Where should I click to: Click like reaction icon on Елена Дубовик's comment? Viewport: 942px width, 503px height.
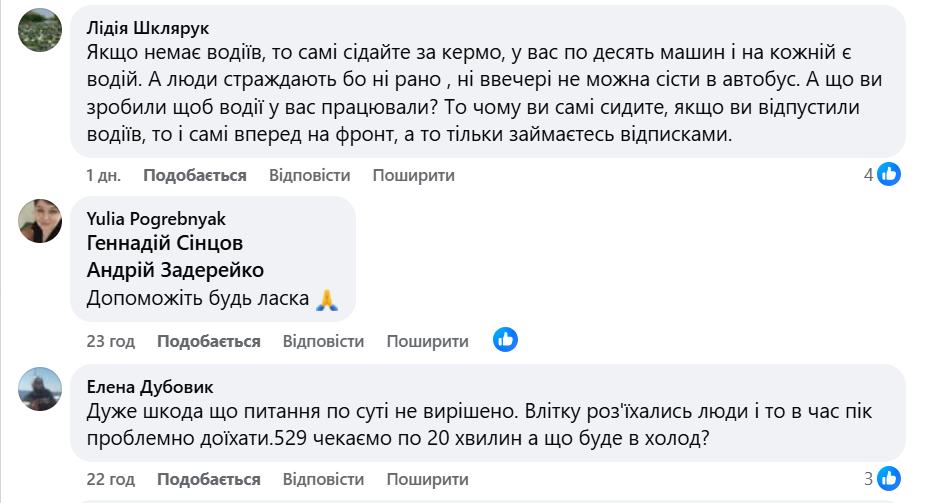coord(889,477)
